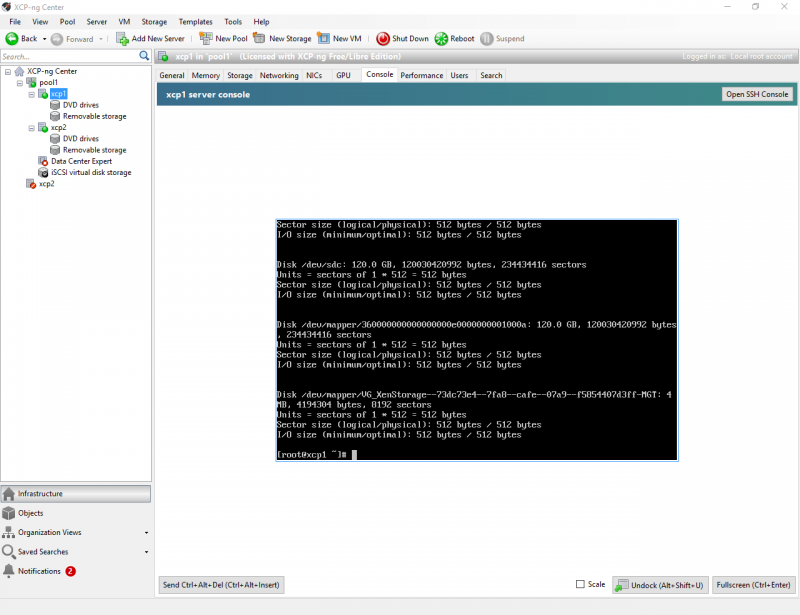Expand the Organization Views dropdown arrow

tap(146, 533)
